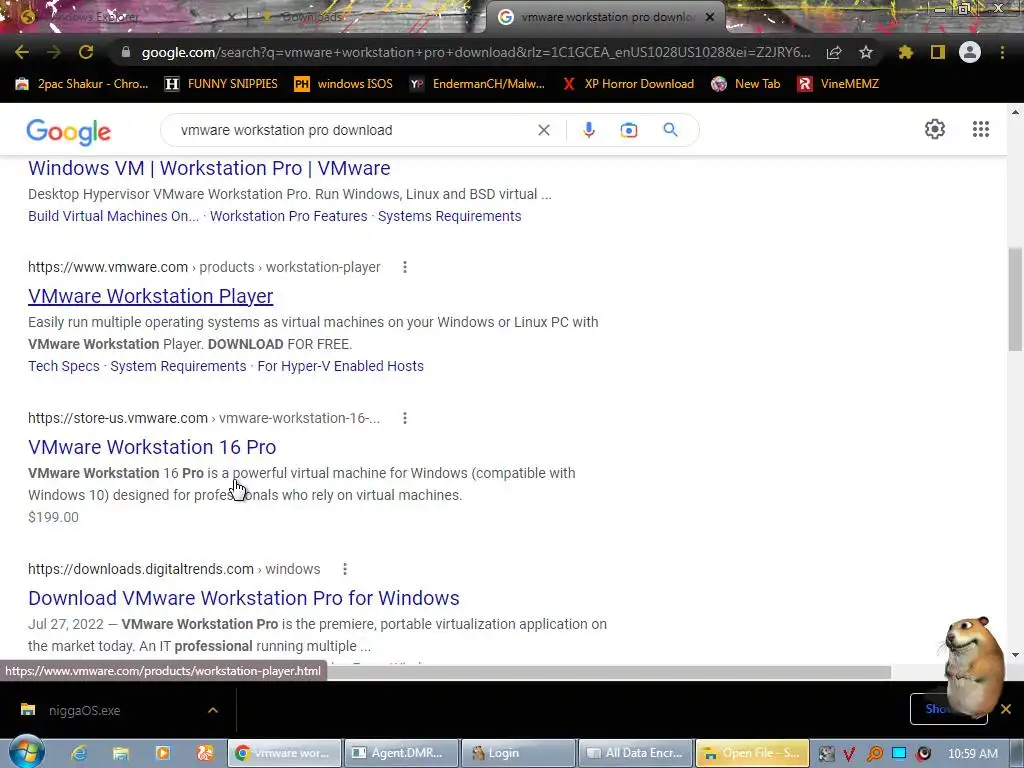Go to Google homepage via logo
Image resolution: width=1024 pixels, height=768 pixels.
click(x=69, y=131)
